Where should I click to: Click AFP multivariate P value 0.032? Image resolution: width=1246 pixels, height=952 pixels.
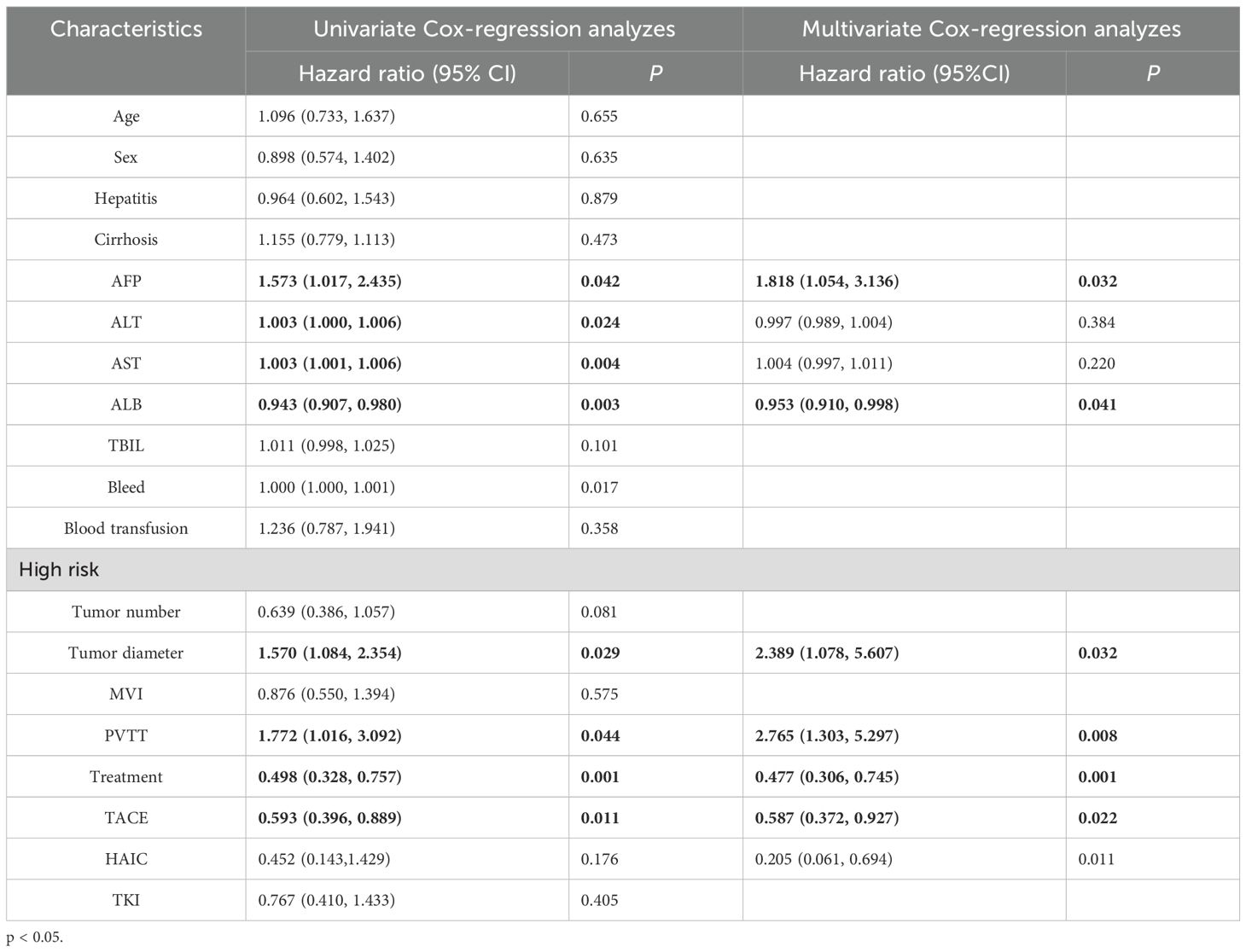pos(1098,282)
